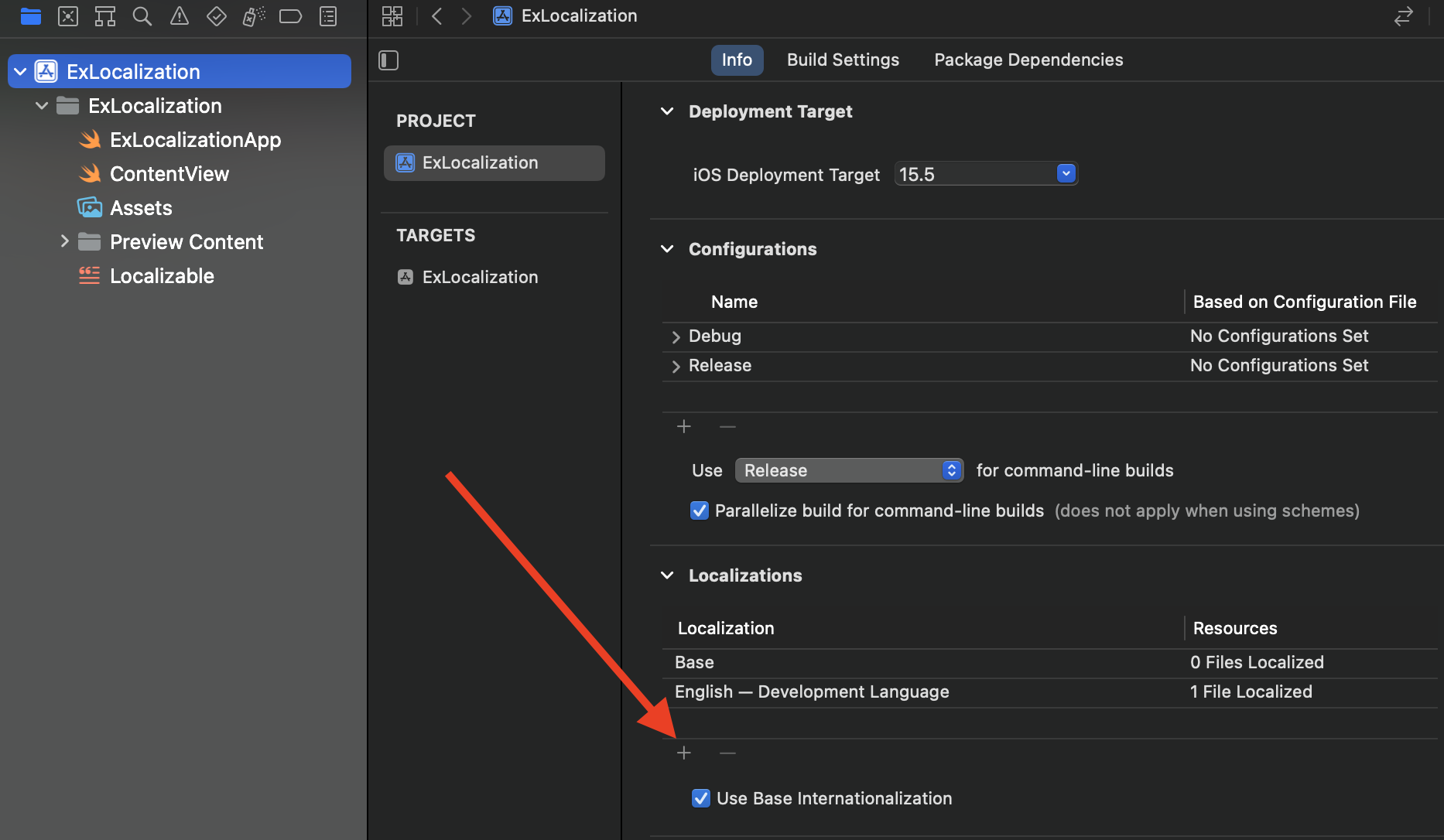Select the ExLocalization root project item

click(x=180, y=72)
